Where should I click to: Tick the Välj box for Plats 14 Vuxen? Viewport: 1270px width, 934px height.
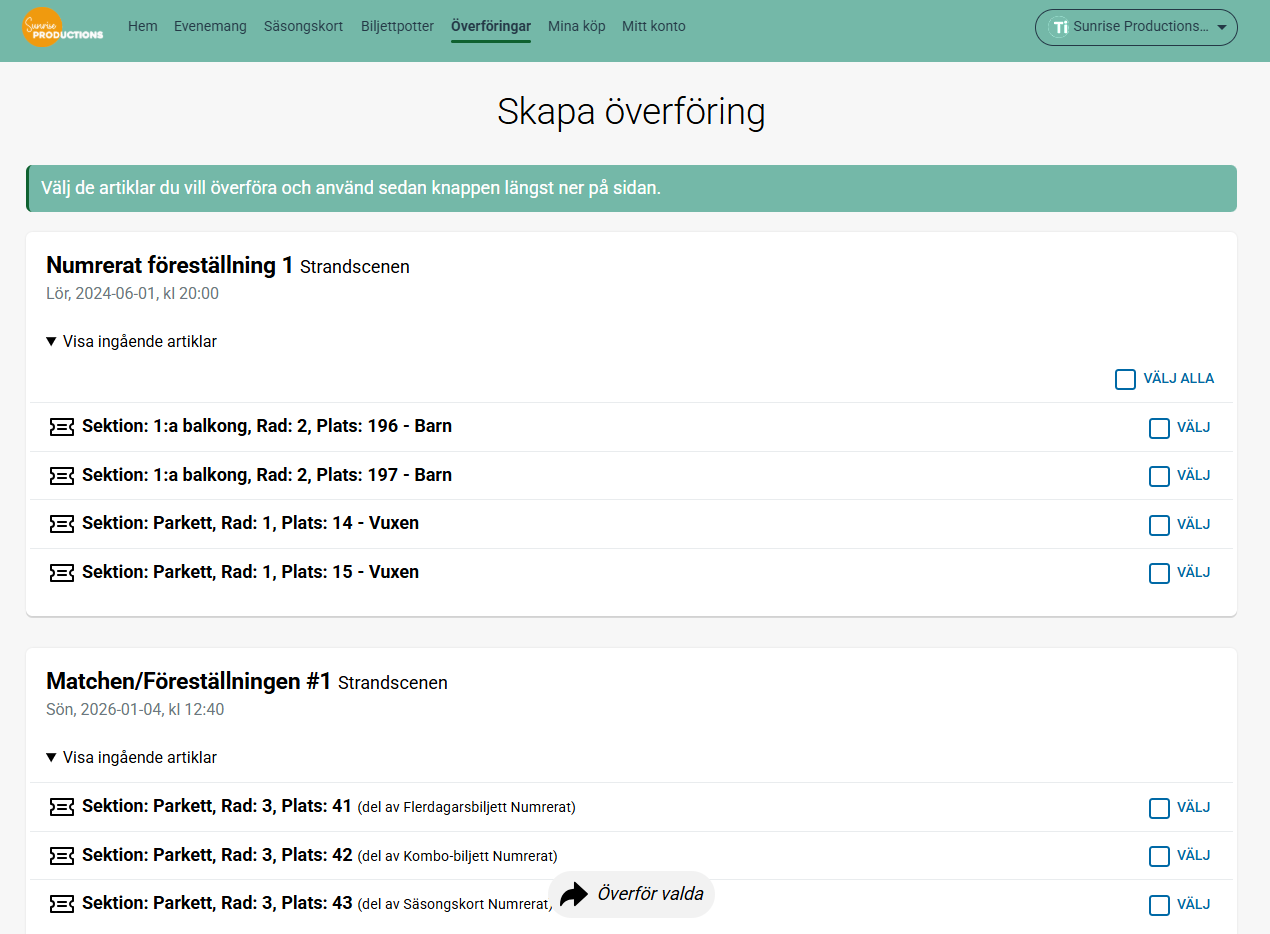[x=1159, y=525]
